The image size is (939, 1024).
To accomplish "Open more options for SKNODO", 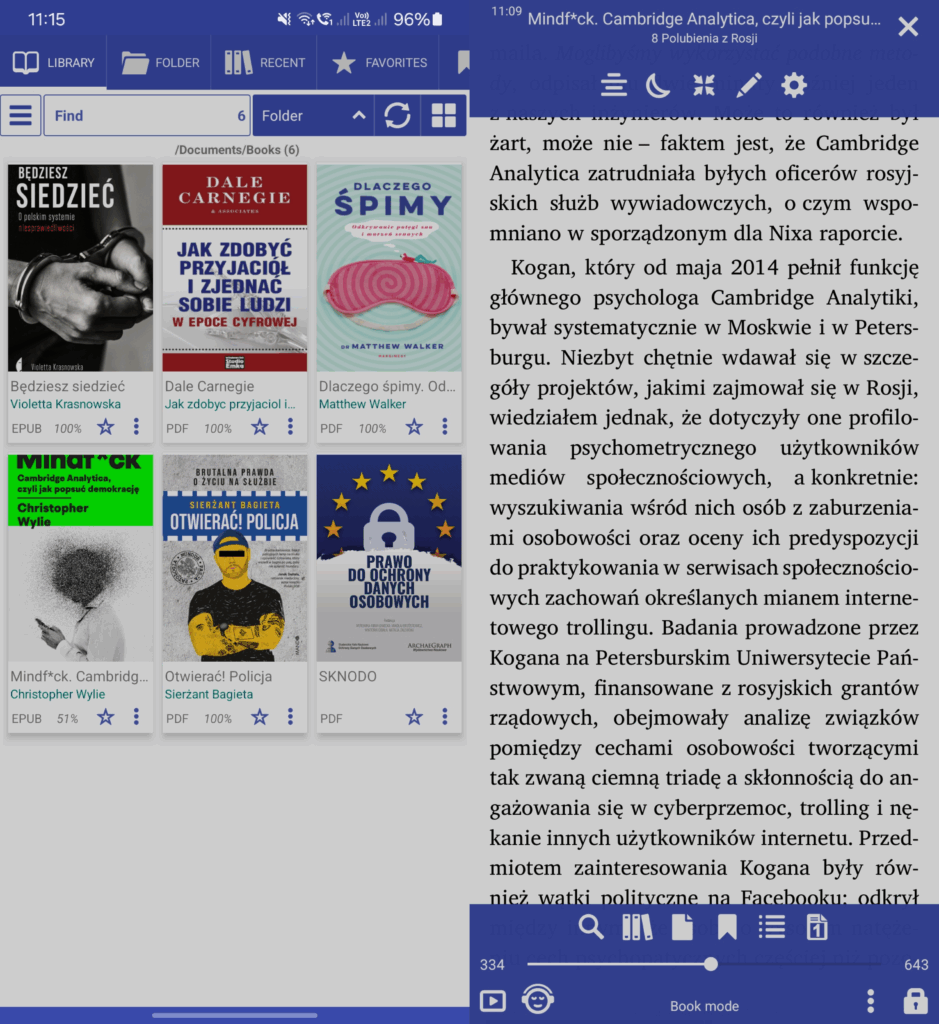I will tap(445, 717).
